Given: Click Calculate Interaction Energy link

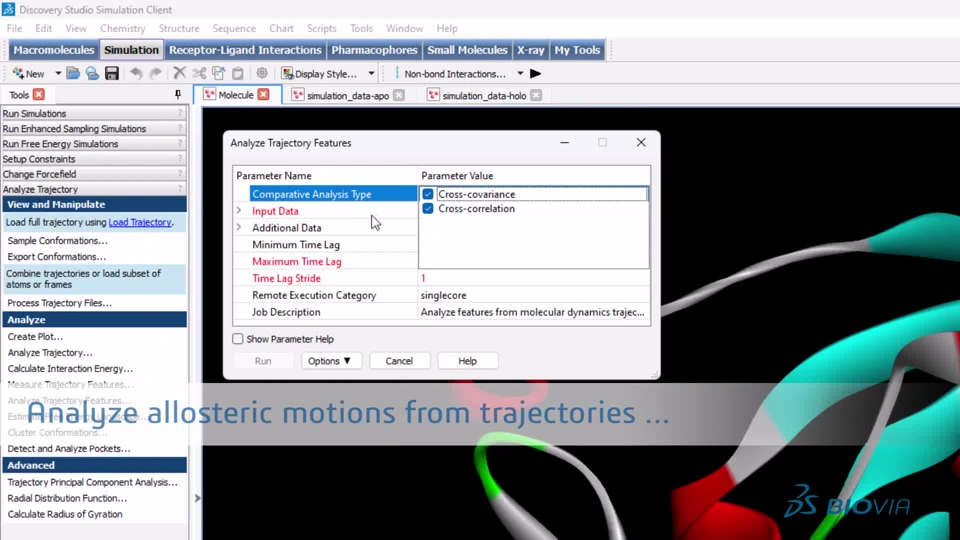Looking at the screenshot, I should pyautogui.click(x=70, y=369).
